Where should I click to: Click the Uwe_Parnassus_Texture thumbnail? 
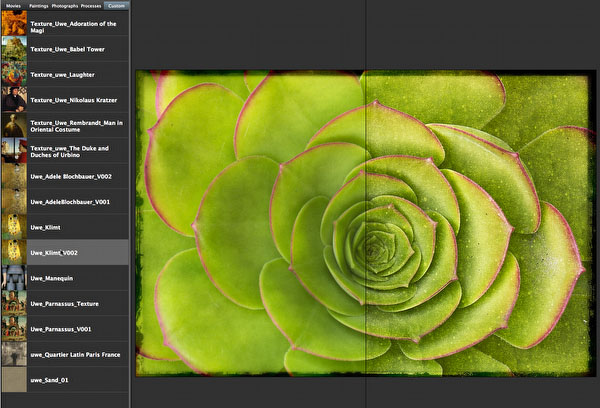point(14,303)
